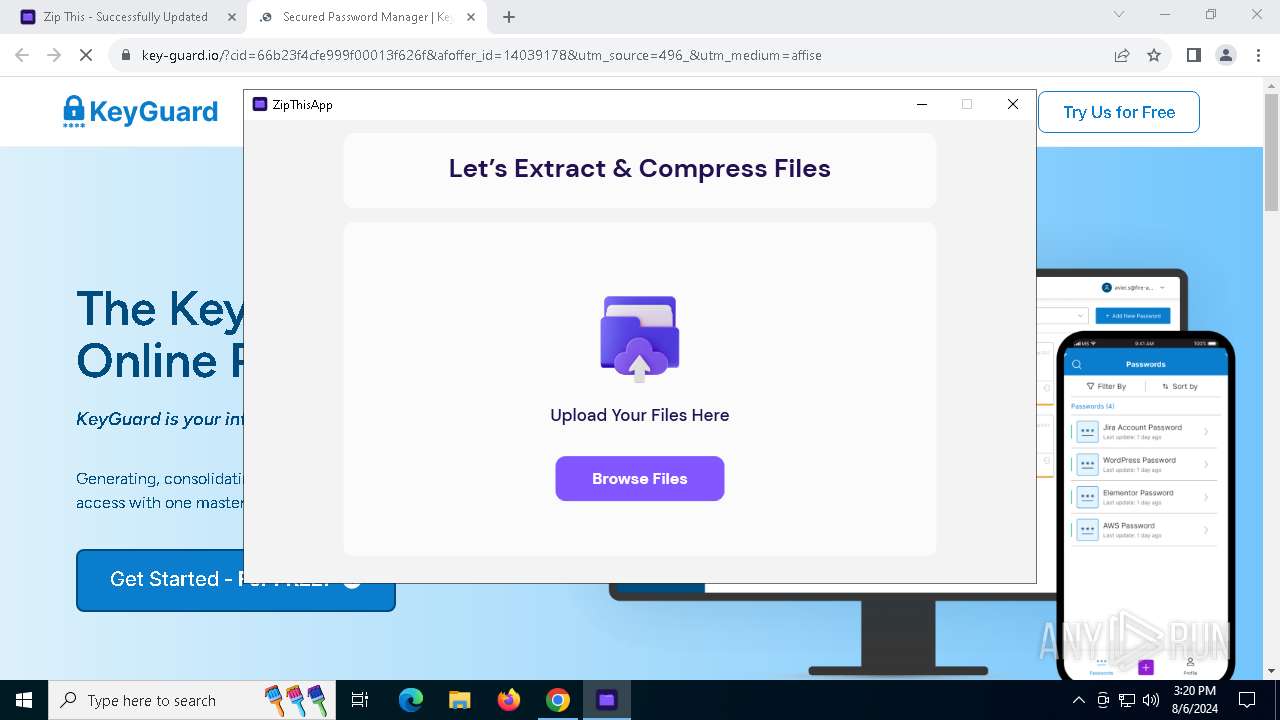Minimize the ZipThisApp window
The image size is (1280, 720).
pyautogui.click(x=922, y=104)
